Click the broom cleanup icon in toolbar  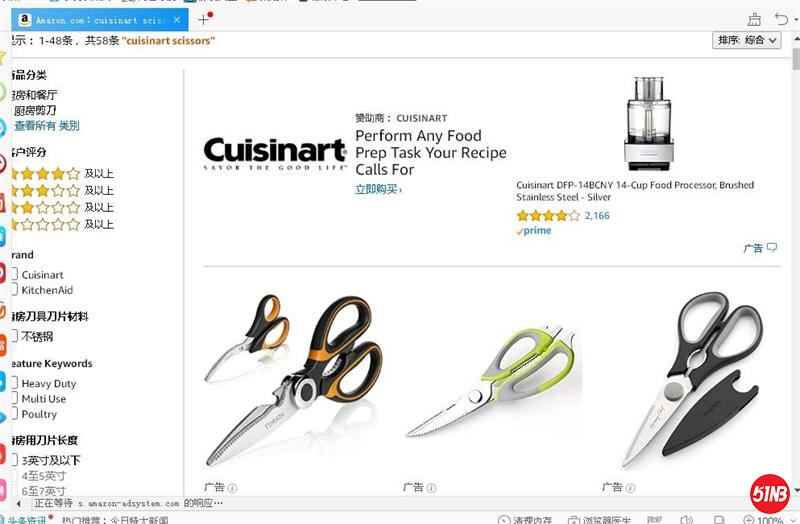pyautogui.click(x=754, y=20)
